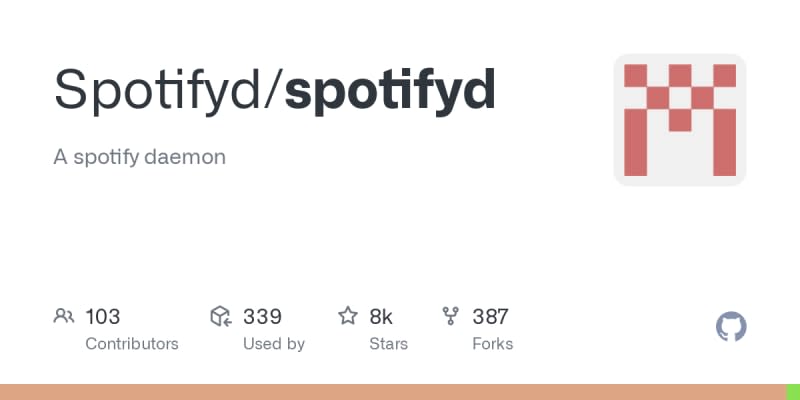Click the GitHub Octocat logo
This screenshot has height=400, width=800.
732,327
